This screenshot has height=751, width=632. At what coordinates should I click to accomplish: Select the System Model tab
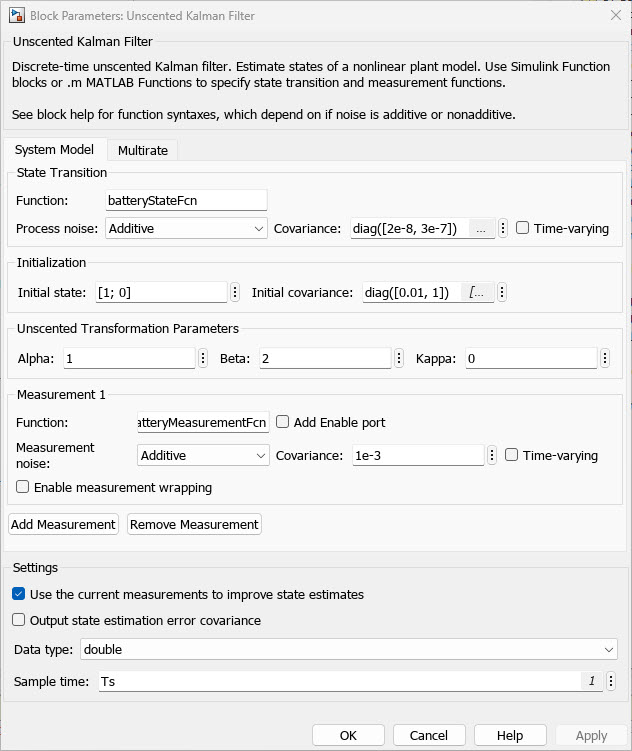(54, 150)
